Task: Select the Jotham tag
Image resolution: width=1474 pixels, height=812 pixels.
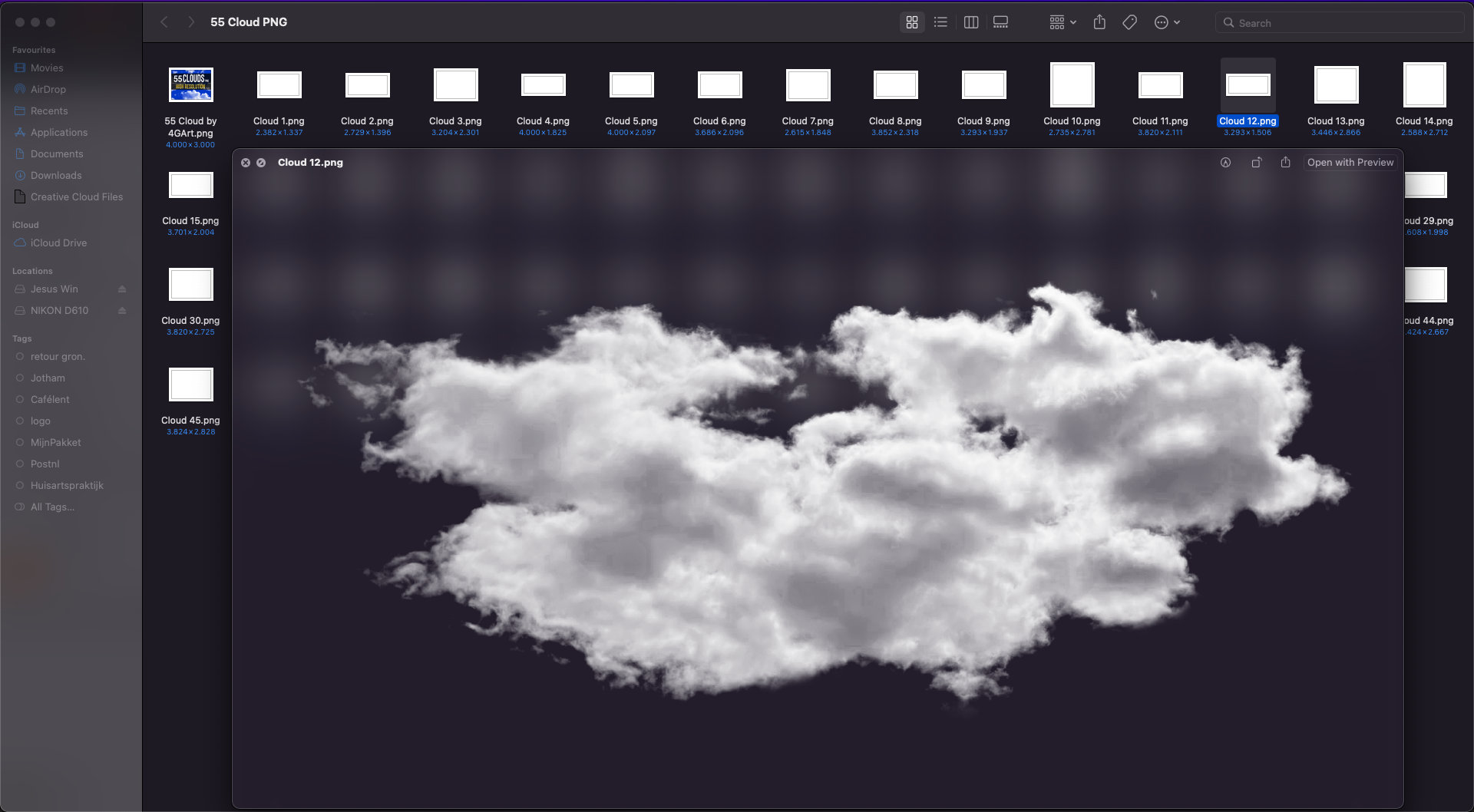Action: [x=48, y=378]
